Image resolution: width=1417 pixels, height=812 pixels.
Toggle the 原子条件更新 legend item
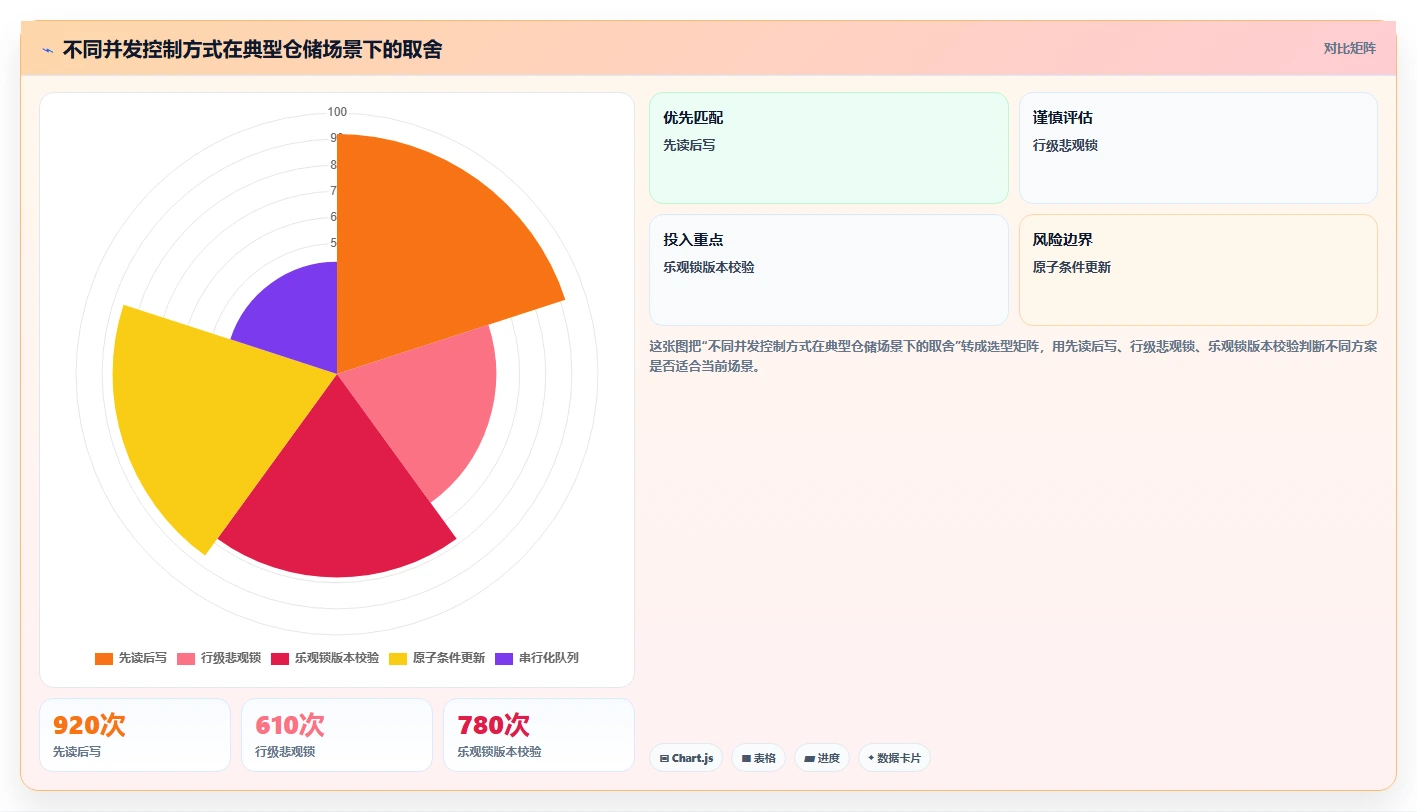point(437,658)
